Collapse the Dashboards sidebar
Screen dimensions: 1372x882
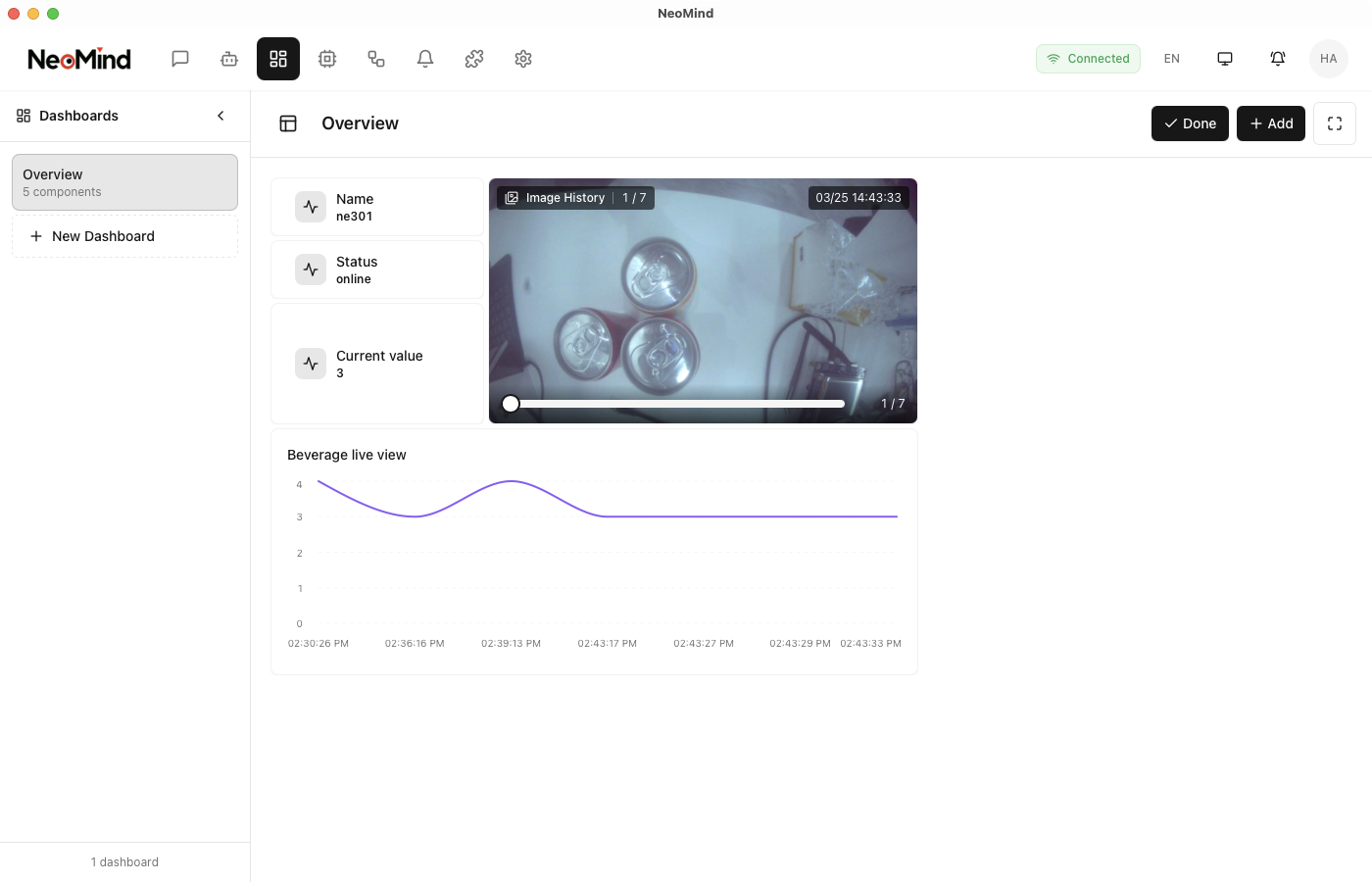[x=220, y=115]
